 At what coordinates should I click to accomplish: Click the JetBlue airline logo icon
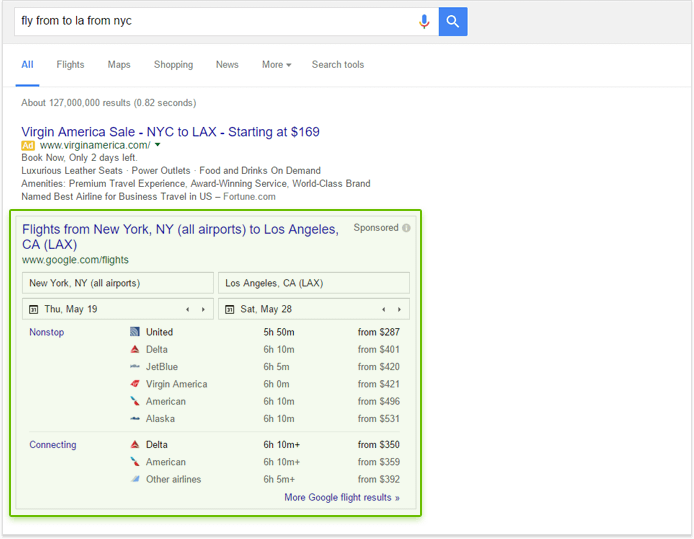coord(135,366)
